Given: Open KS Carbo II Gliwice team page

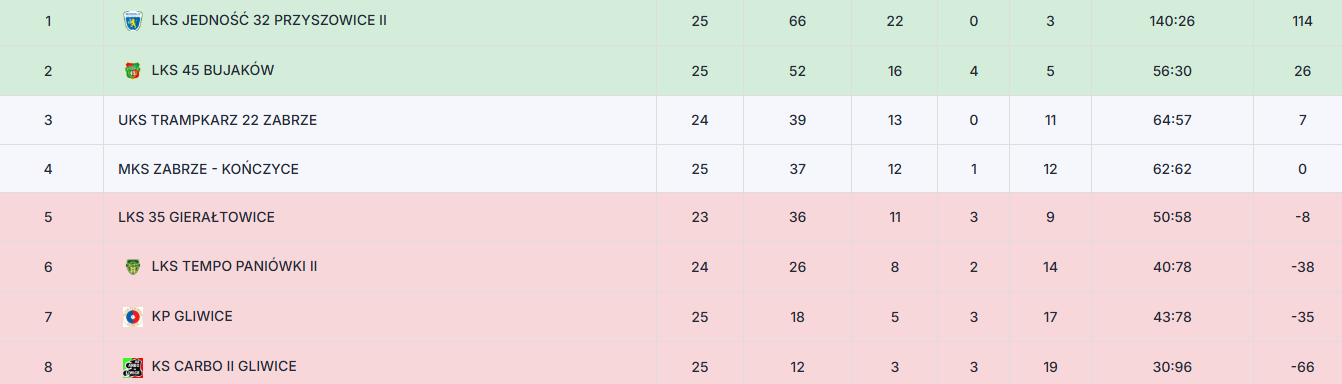Looking at the screenshot, I should coord(224,367).
